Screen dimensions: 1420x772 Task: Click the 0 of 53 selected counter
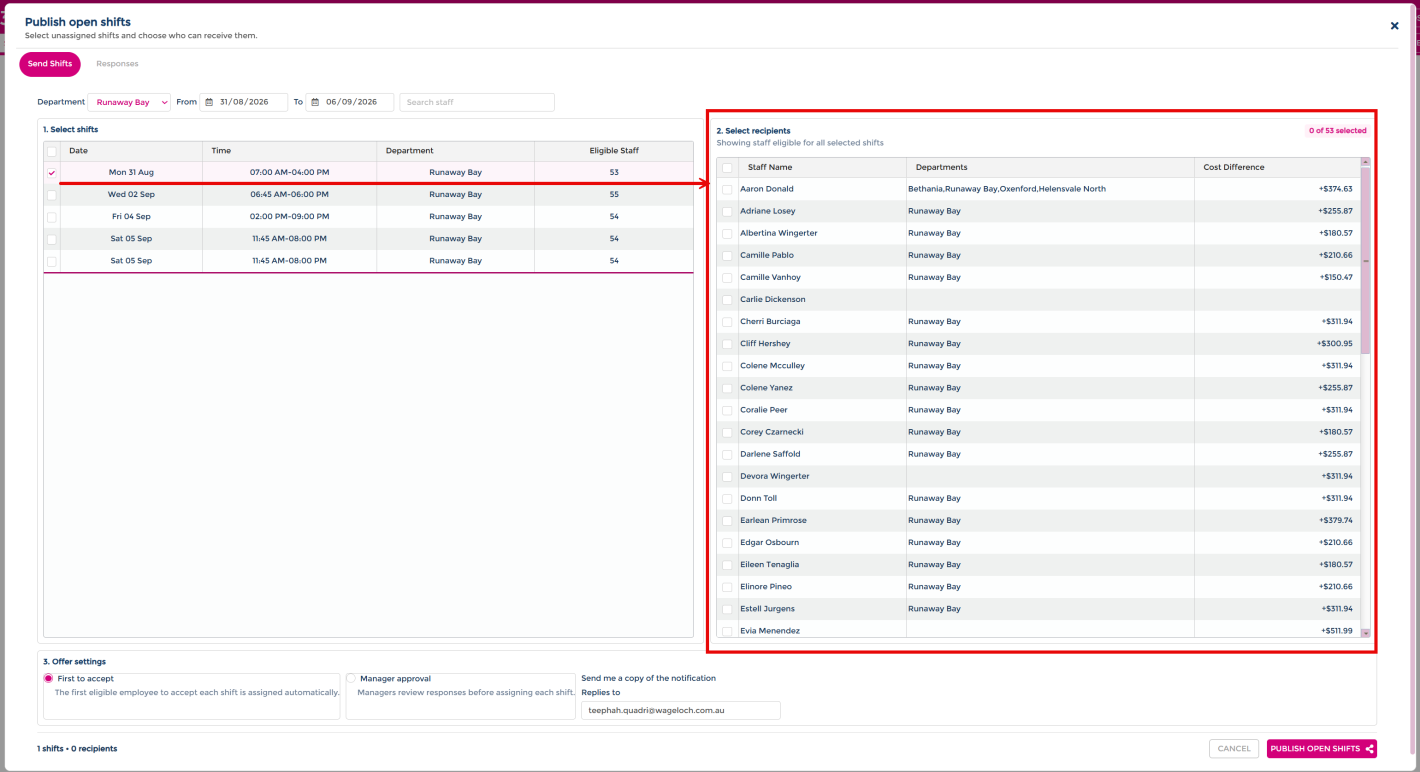(1337, 131)
